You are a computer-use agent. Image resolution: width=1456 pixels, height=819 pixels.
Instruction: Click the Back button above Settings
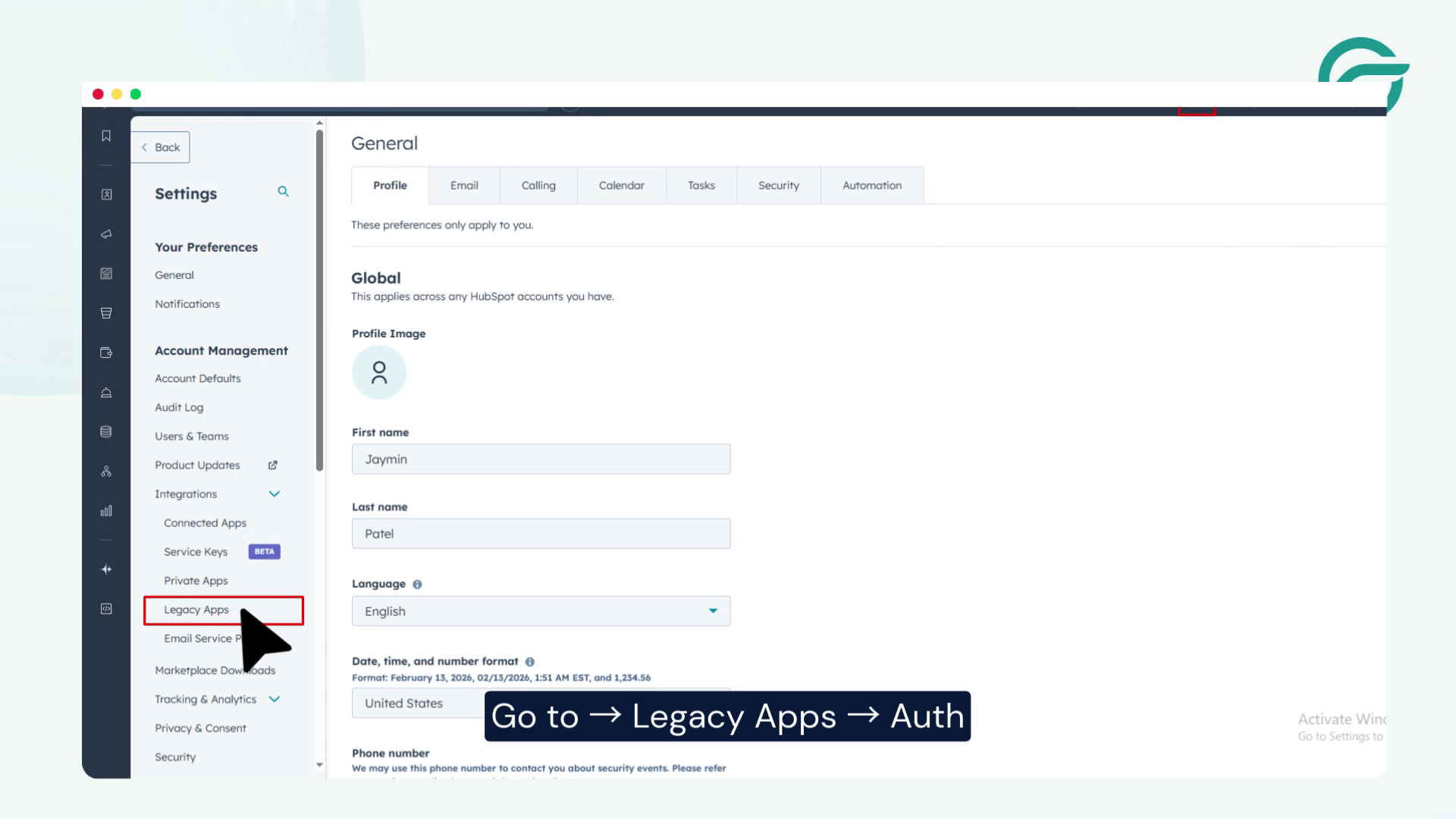click(160, 147)
